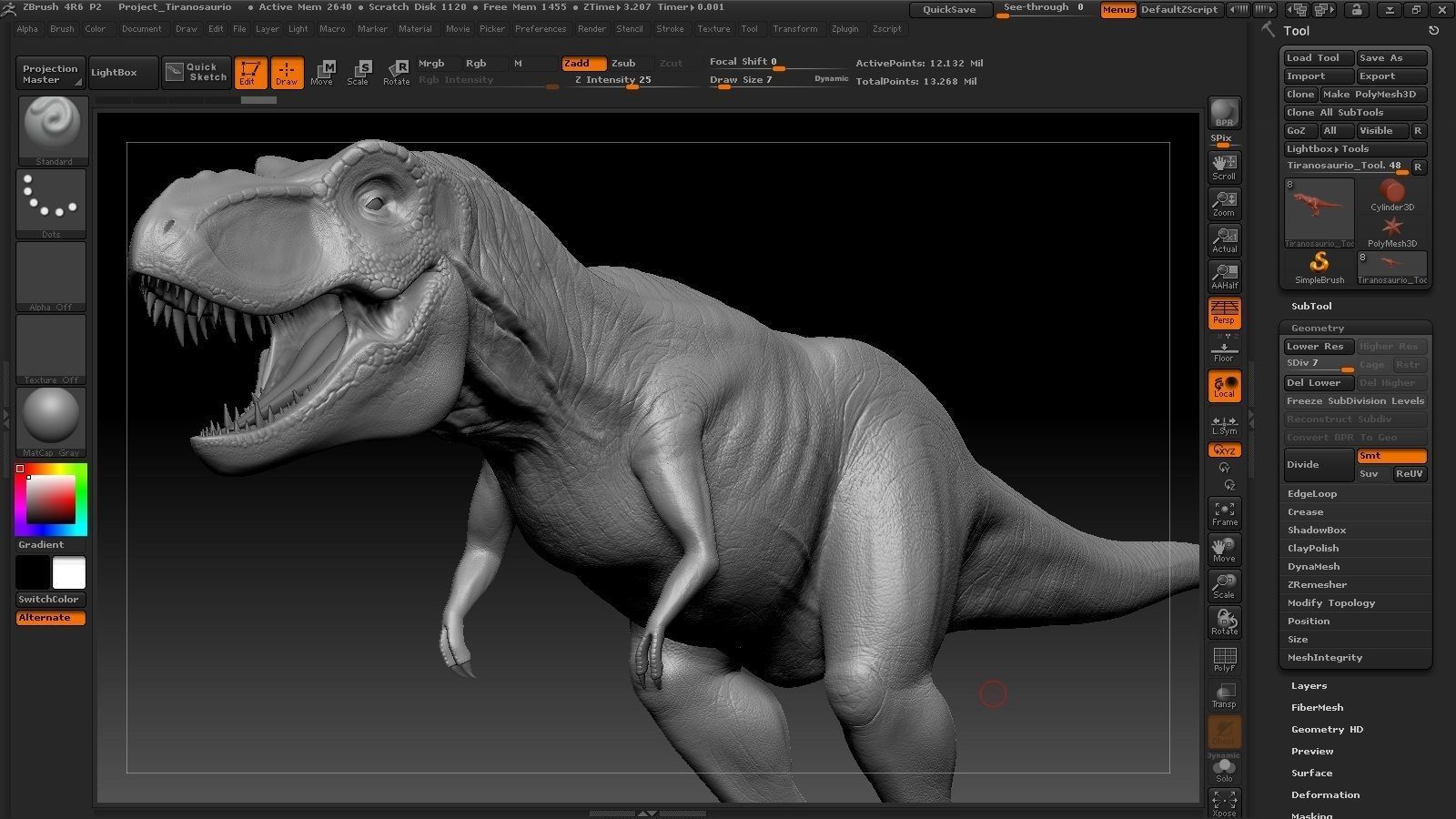
Task: Toggle L.Sym option
Action: click(1224, 425)
